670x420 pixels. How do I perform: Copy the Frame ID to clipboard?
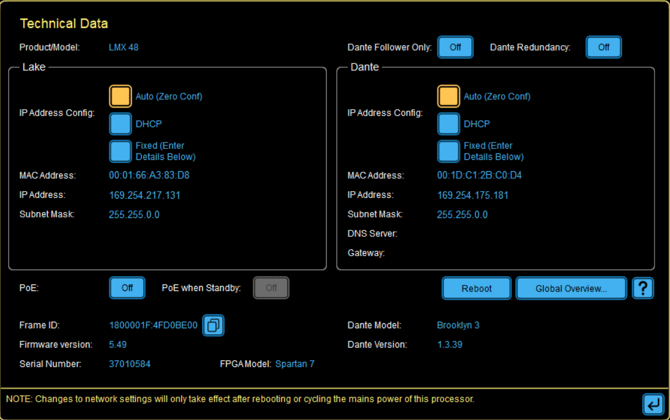click(214, 325)
